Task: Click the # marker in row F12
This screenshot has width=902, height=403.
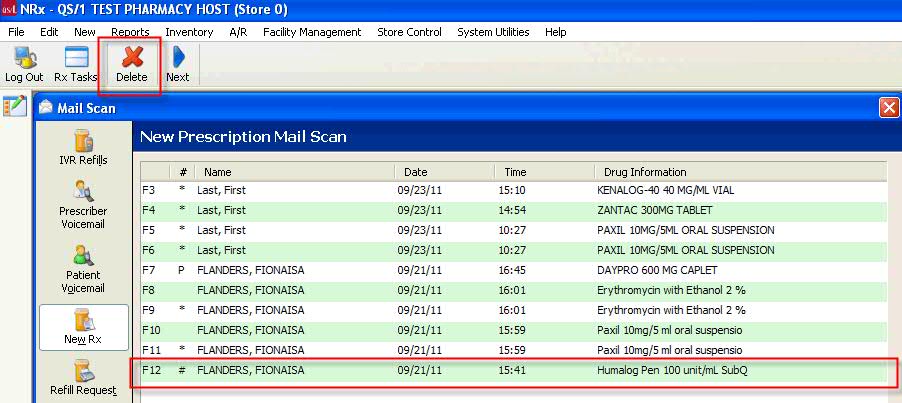Action: click(182, 370)
